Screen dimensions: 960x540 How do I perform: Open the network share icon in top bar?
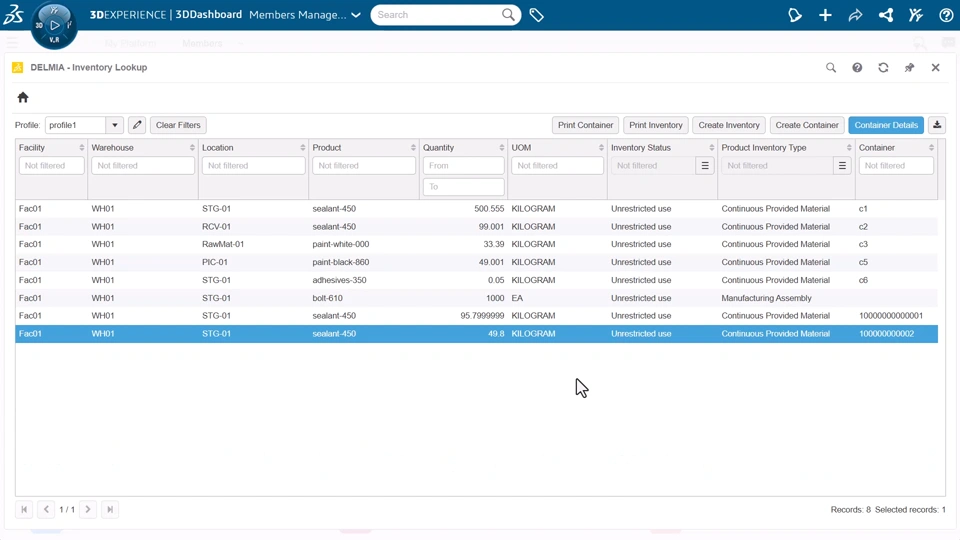coord(886,15)
